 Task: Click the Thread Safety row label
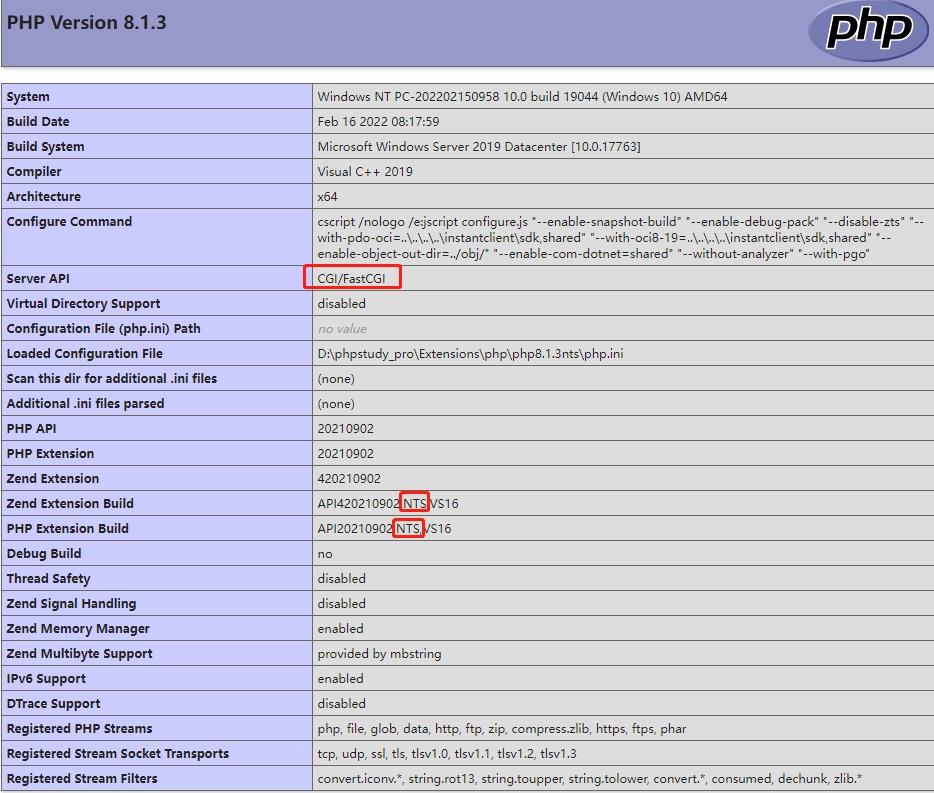48,578
